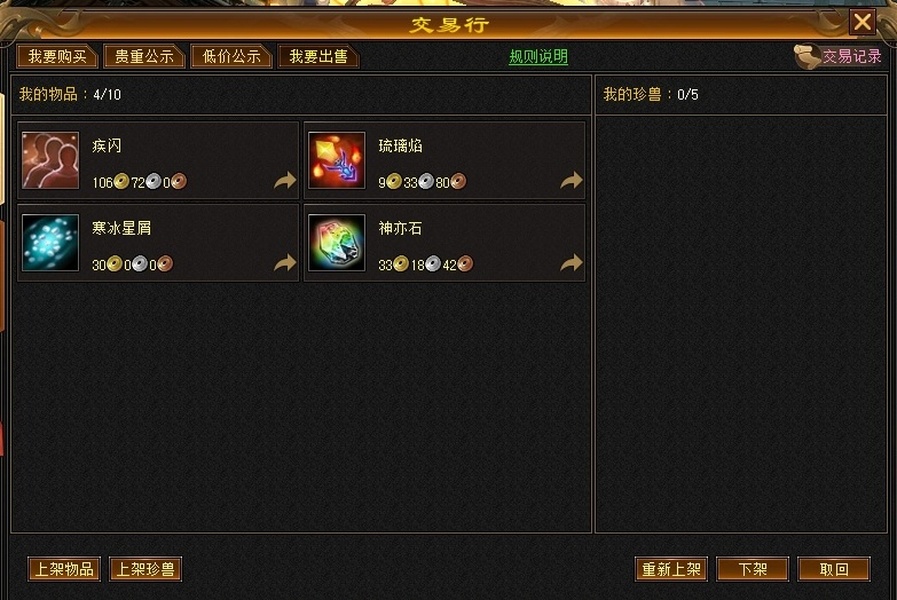Click the share arrow beside 疾闪
Image resolution: width=897 pixels, height=600 pixels.
pyautogui.click(x=285, y=180)
